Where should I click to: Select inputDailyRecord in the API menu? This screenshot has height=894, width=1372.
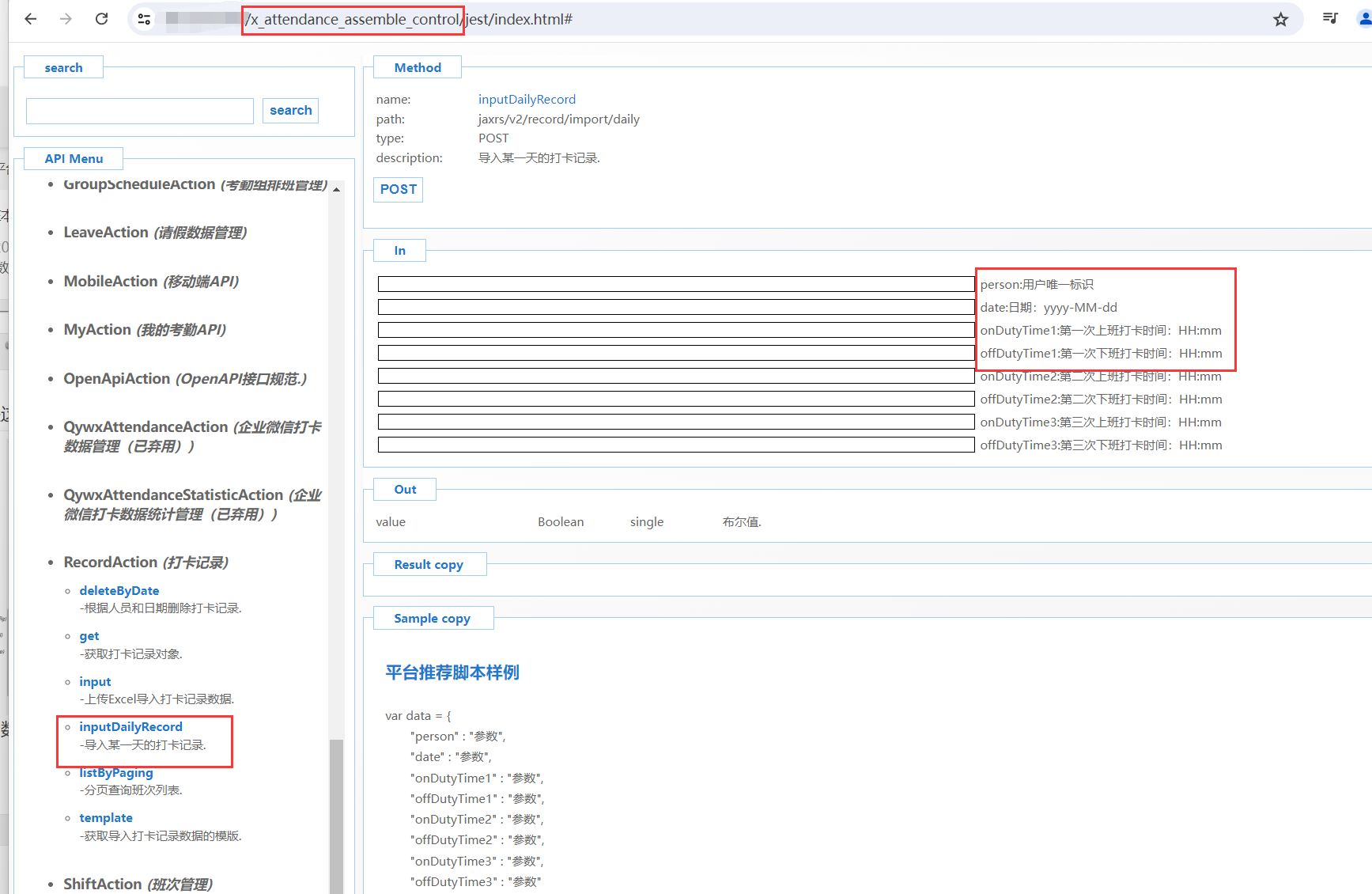[130, 727]
